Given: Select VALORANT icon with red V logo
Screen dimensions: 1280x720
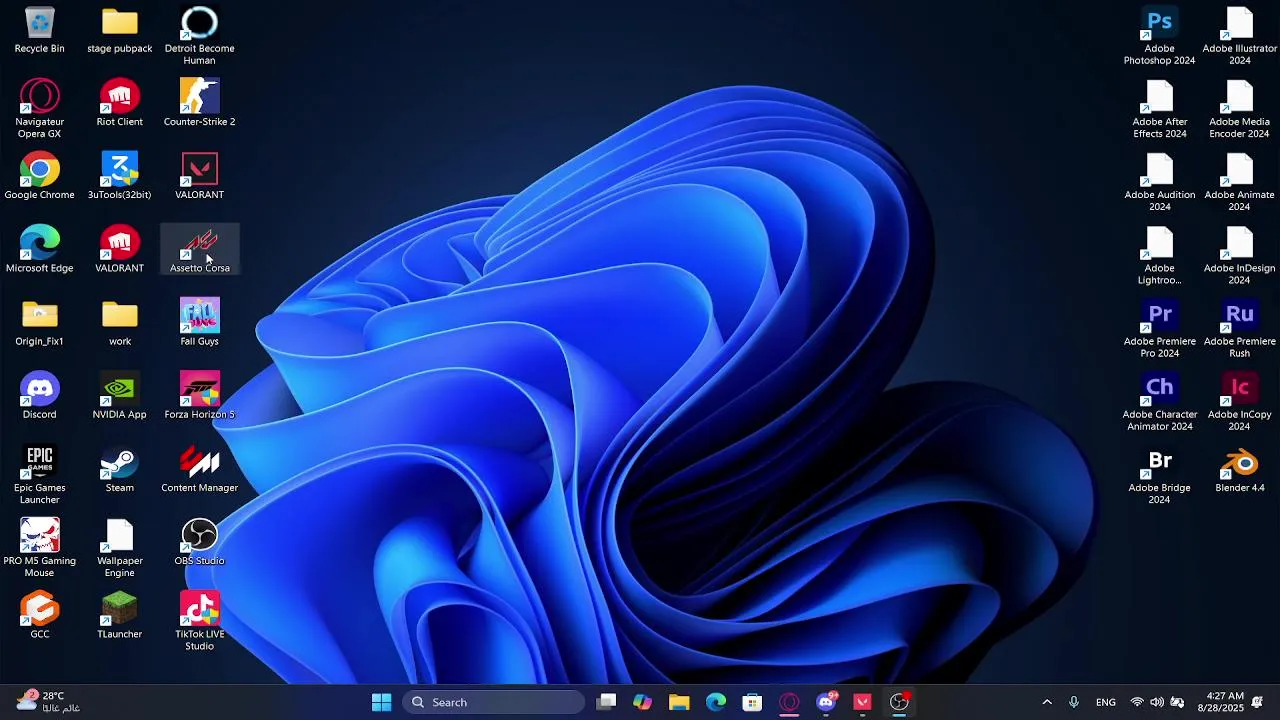Looking at the screenshot, I should (199, 176).
